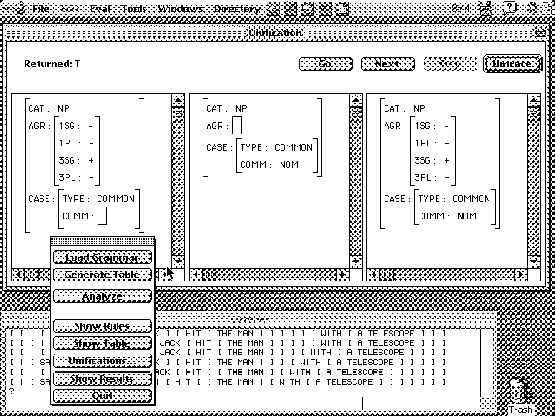Viewport: 555px width, 416px height.
Task: Click the Untrace button
Action: [512, 64]
